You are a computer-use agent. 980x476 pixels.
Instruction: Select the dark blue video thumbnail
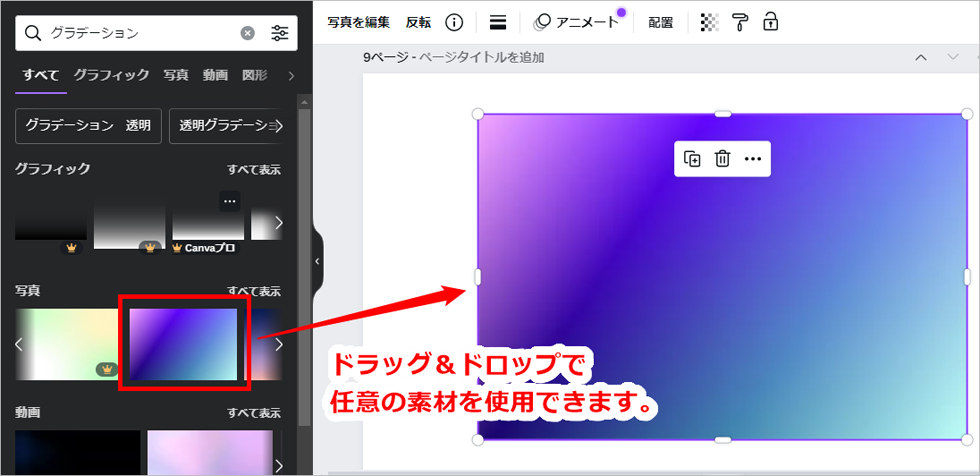coord(78,452)
